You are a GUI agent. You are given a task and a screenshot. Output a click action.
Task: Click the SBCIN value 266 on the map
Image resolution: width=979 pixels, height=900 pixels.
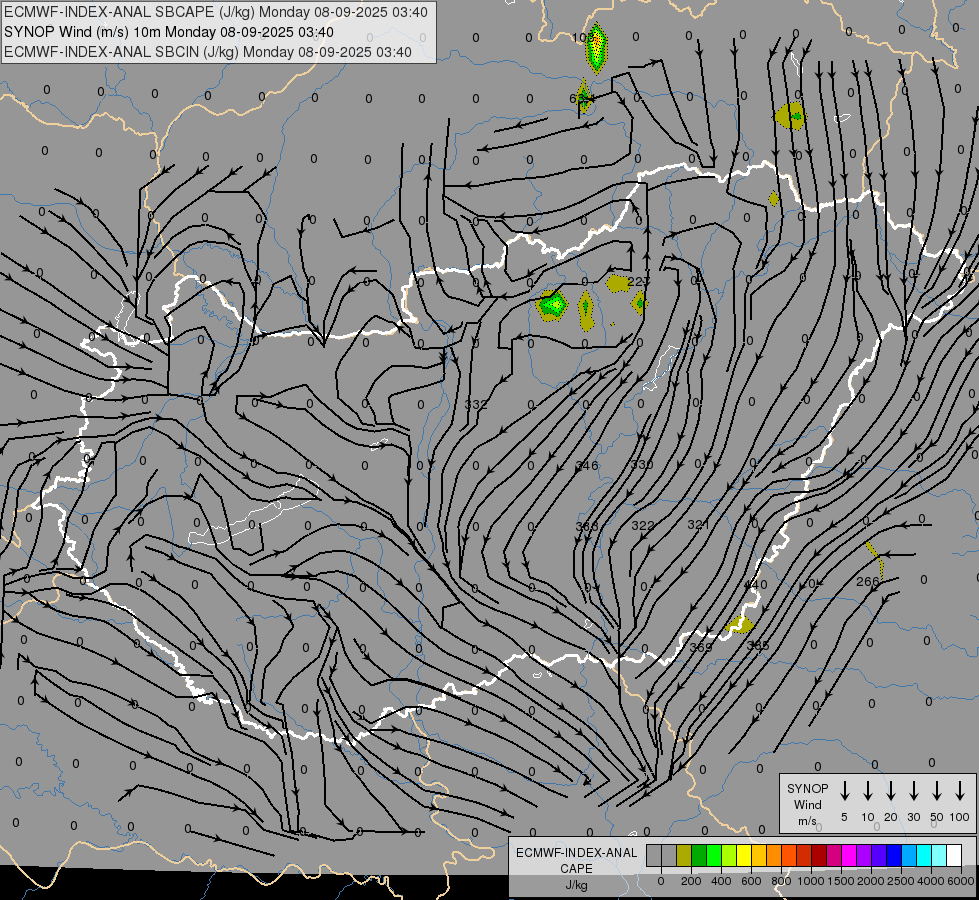(x=867, y=581)
